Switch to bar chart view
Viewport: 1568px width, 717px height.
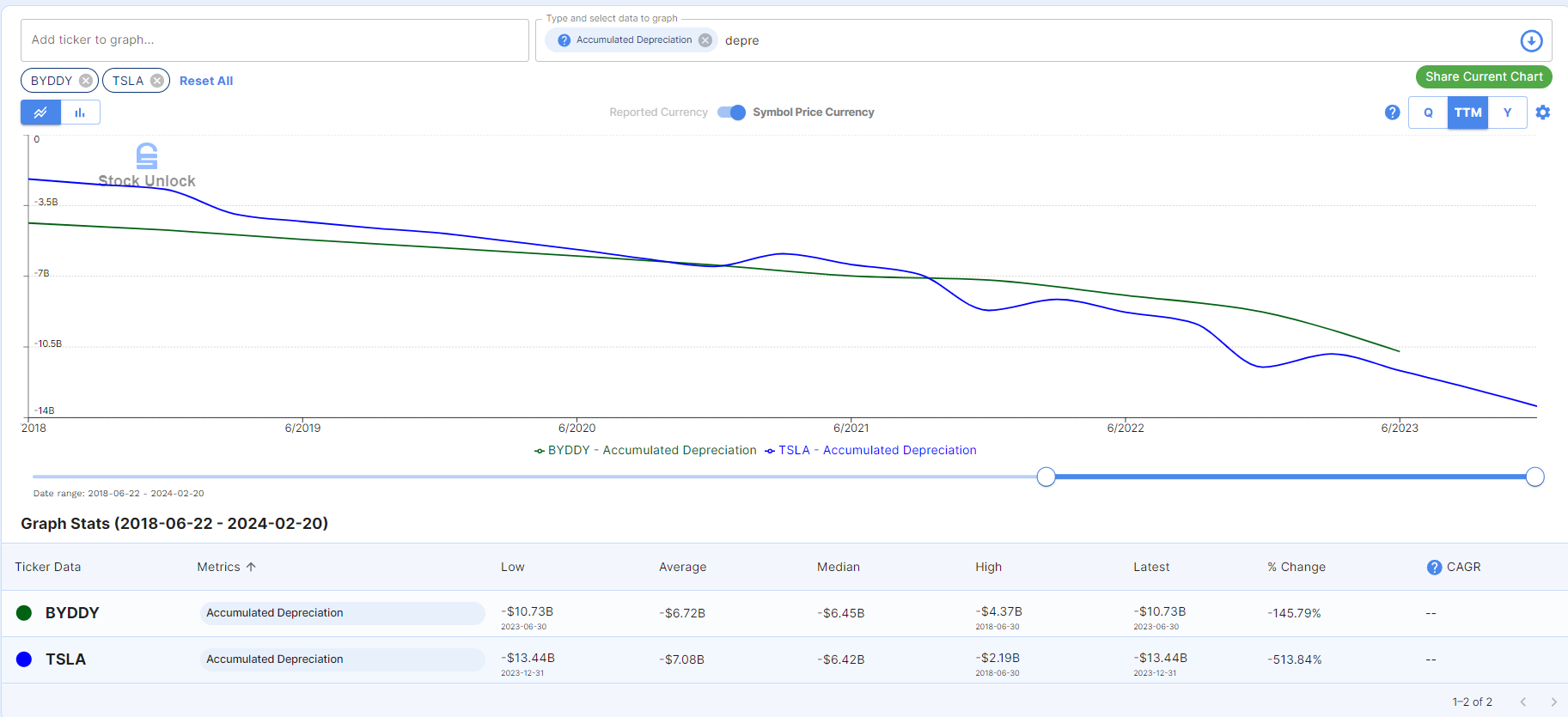click(80, 112)
